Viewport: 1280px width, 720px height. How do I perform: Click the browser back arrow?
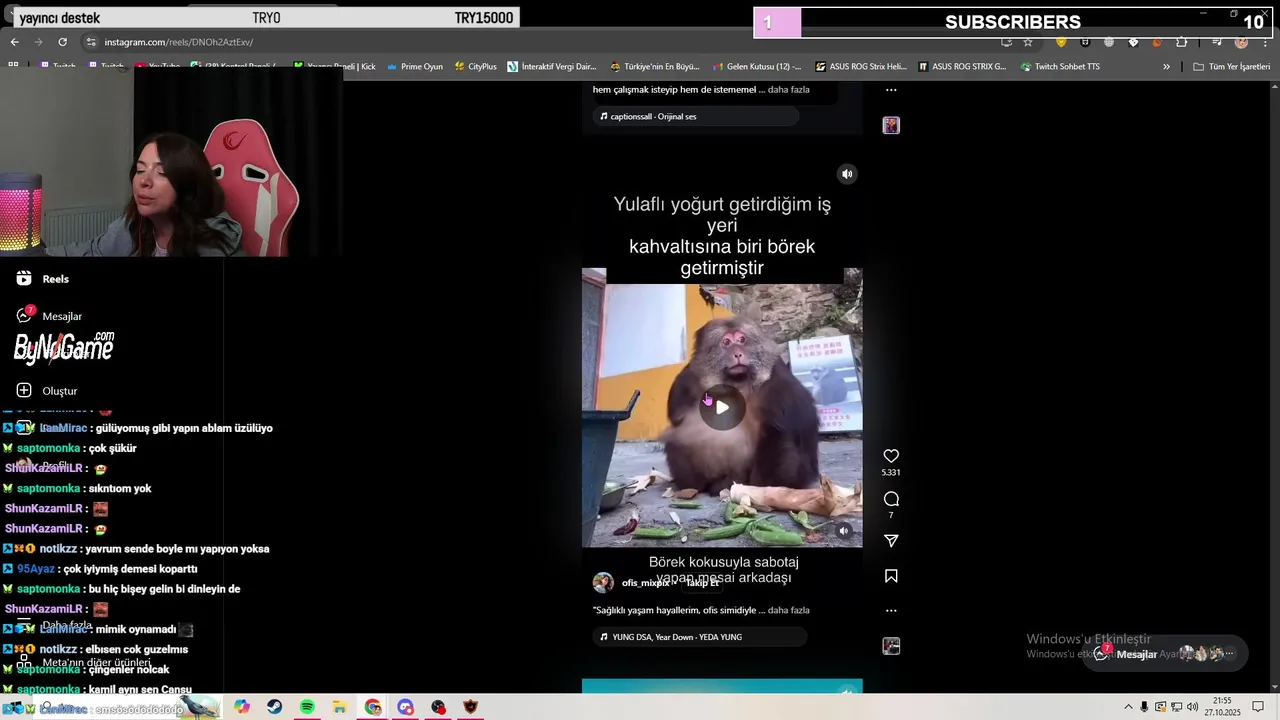tap(14, 42)
